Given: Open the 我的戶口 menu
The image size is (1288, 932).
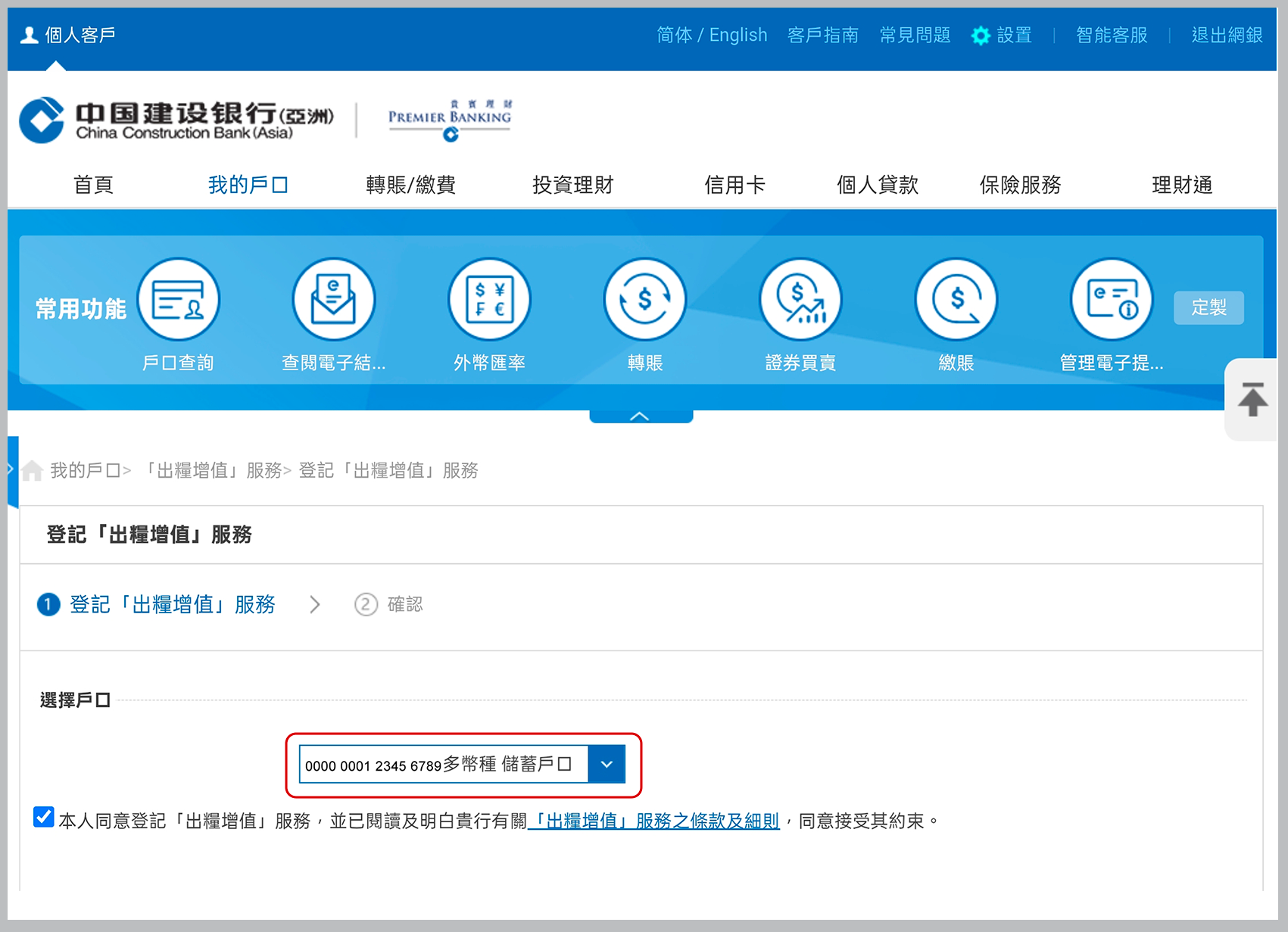Looking at the screenshot, I should (x=248, y=185).
